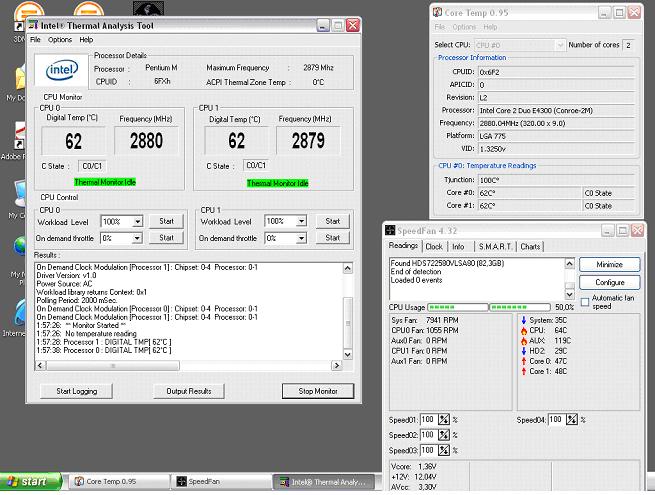Open the Select CPU dropdown in Core Temp
655x495 pixels.
[560, 45]
